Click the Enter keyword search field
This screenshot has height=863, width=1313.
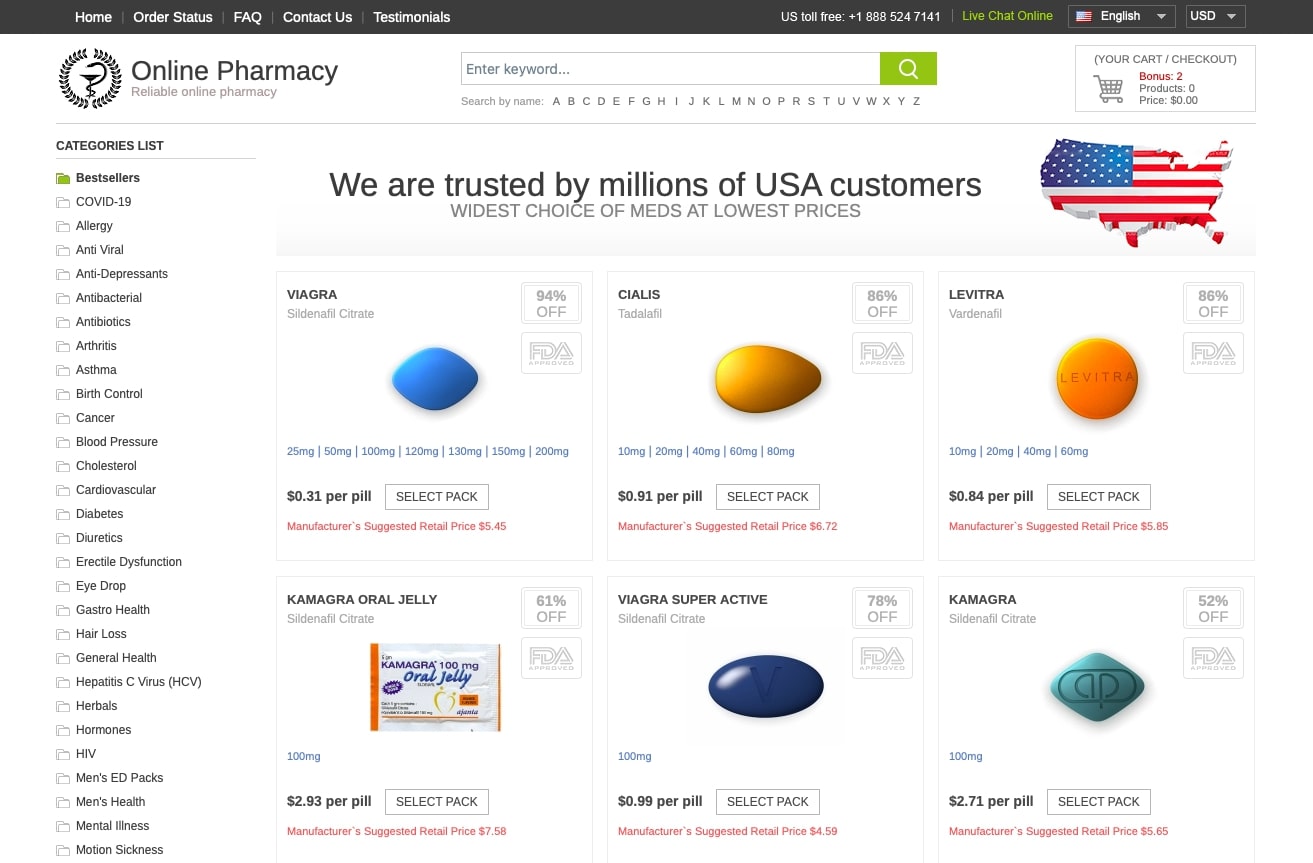(x=670, y=69)
